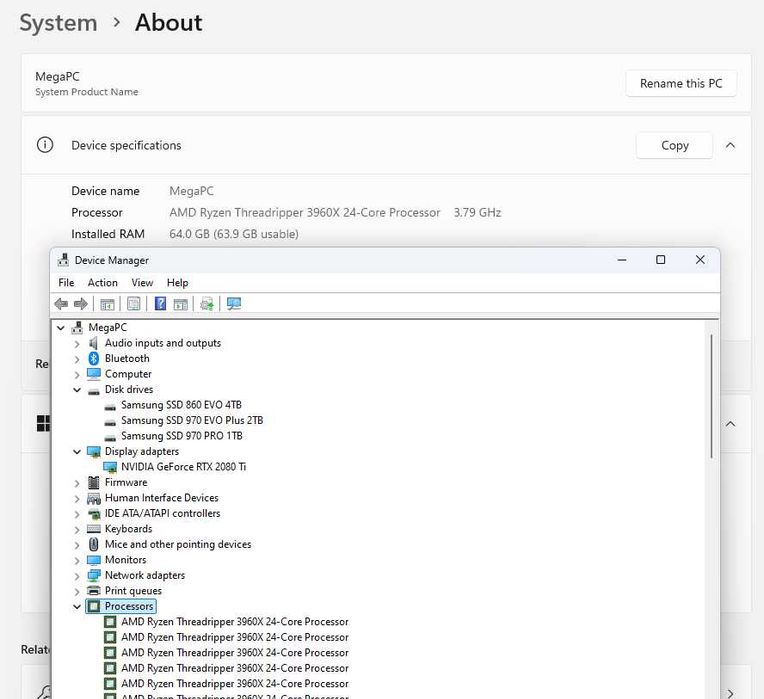Screen dimensions: 764x699
Task: Copy the device specifications
Action: (674, 145)
